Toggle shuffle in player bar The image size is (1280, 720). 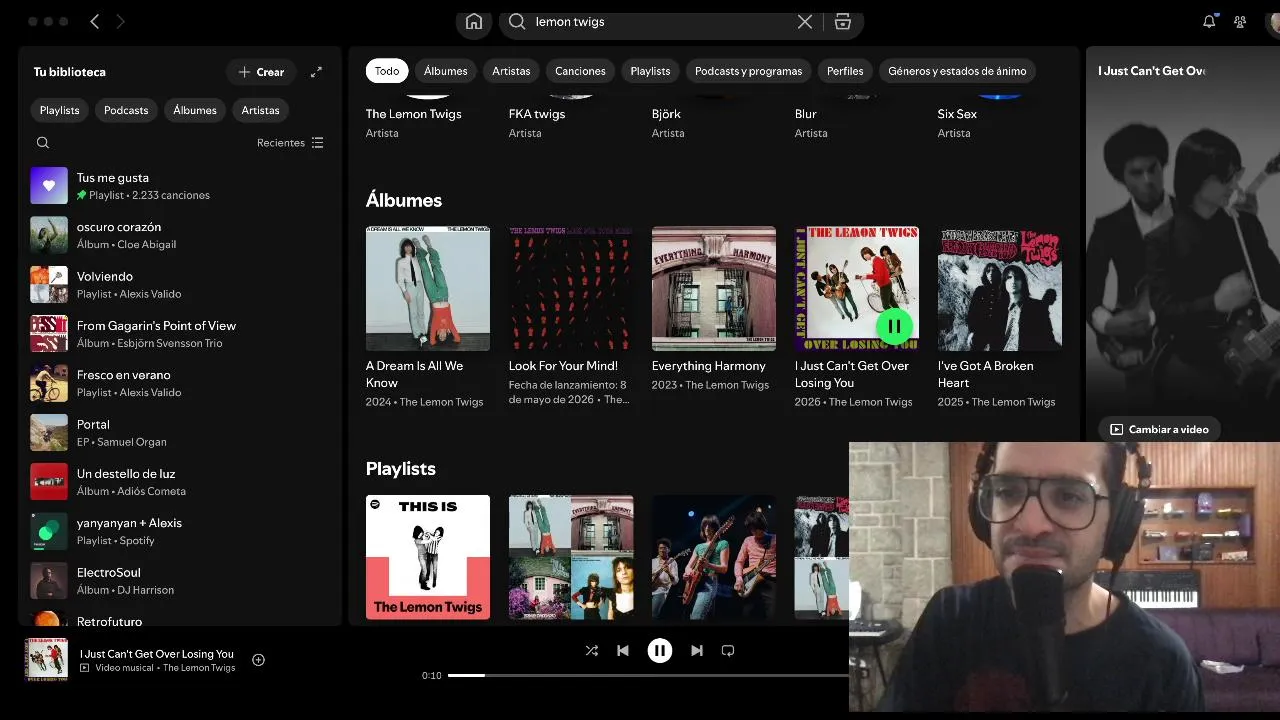[x=591, y=651]
